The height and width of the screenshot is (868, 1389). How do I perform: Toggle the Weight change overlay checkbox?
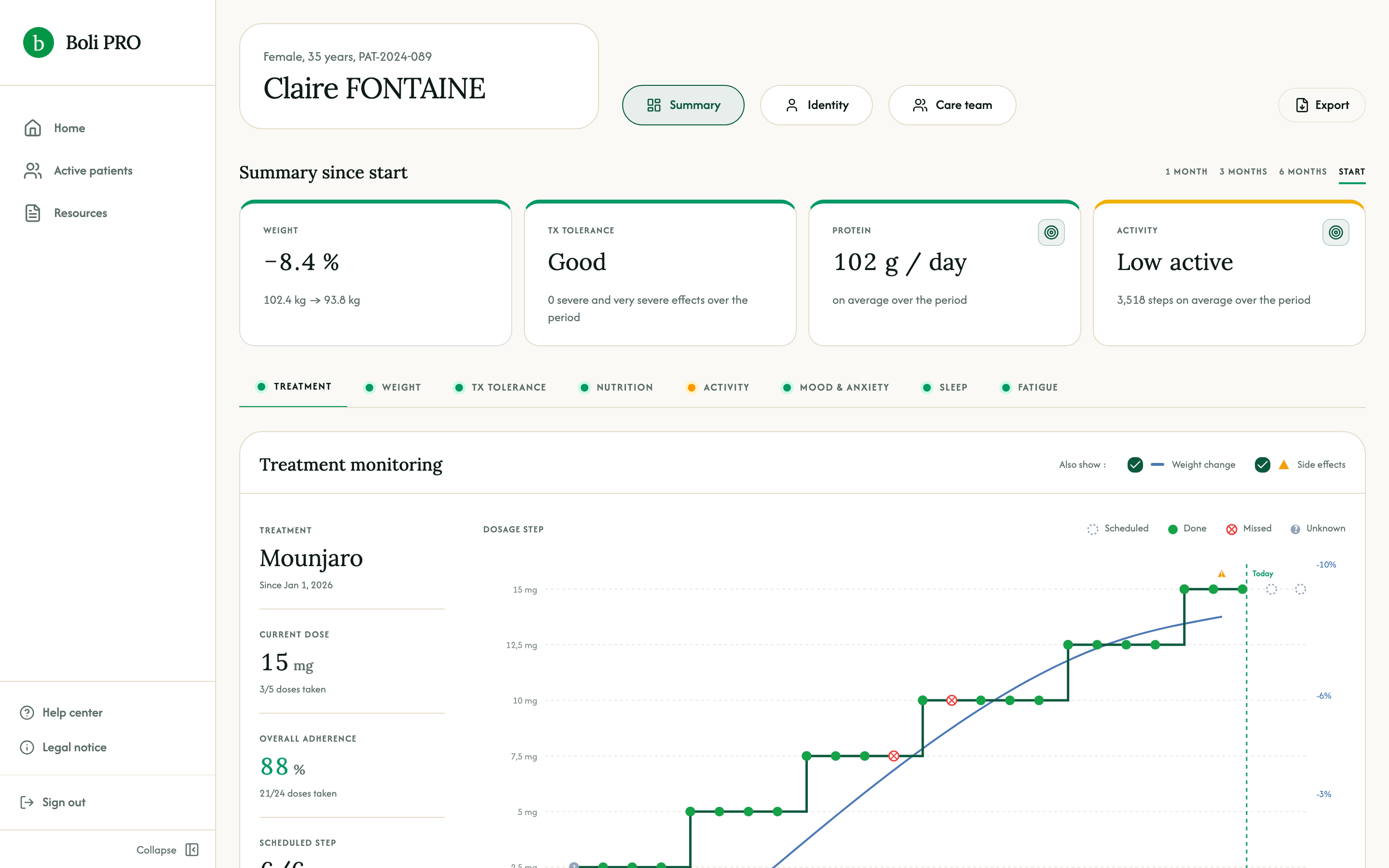tap(1135, 464)
